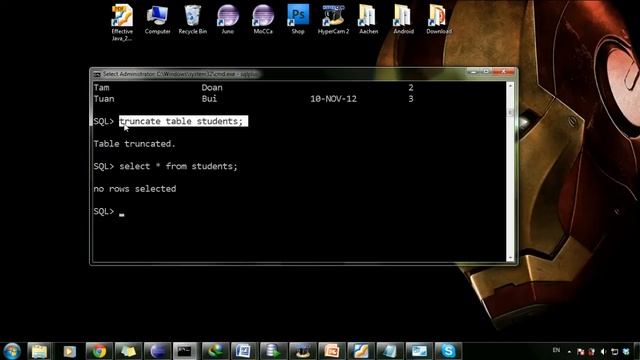This screenshot has height=360, width=640.
Task: Click the 'Tuan' name in the output
Action: point(104,99)
